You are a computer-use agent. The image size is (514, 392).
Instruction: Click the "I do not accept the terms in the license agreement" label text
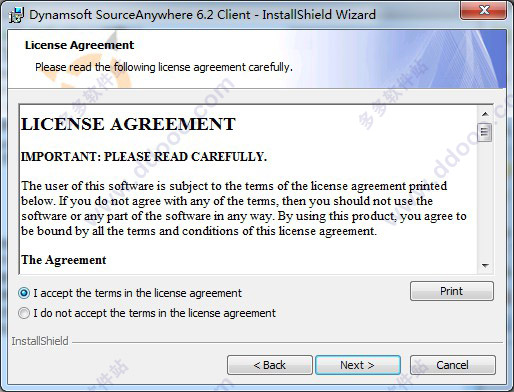tap(154, 313)
